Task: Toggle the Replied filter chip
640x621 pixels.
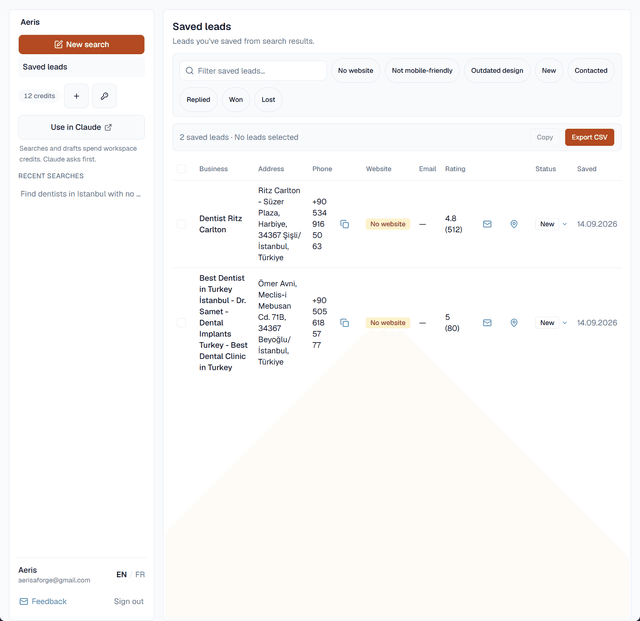Action: pyautogui.click(x=198, y=100)
